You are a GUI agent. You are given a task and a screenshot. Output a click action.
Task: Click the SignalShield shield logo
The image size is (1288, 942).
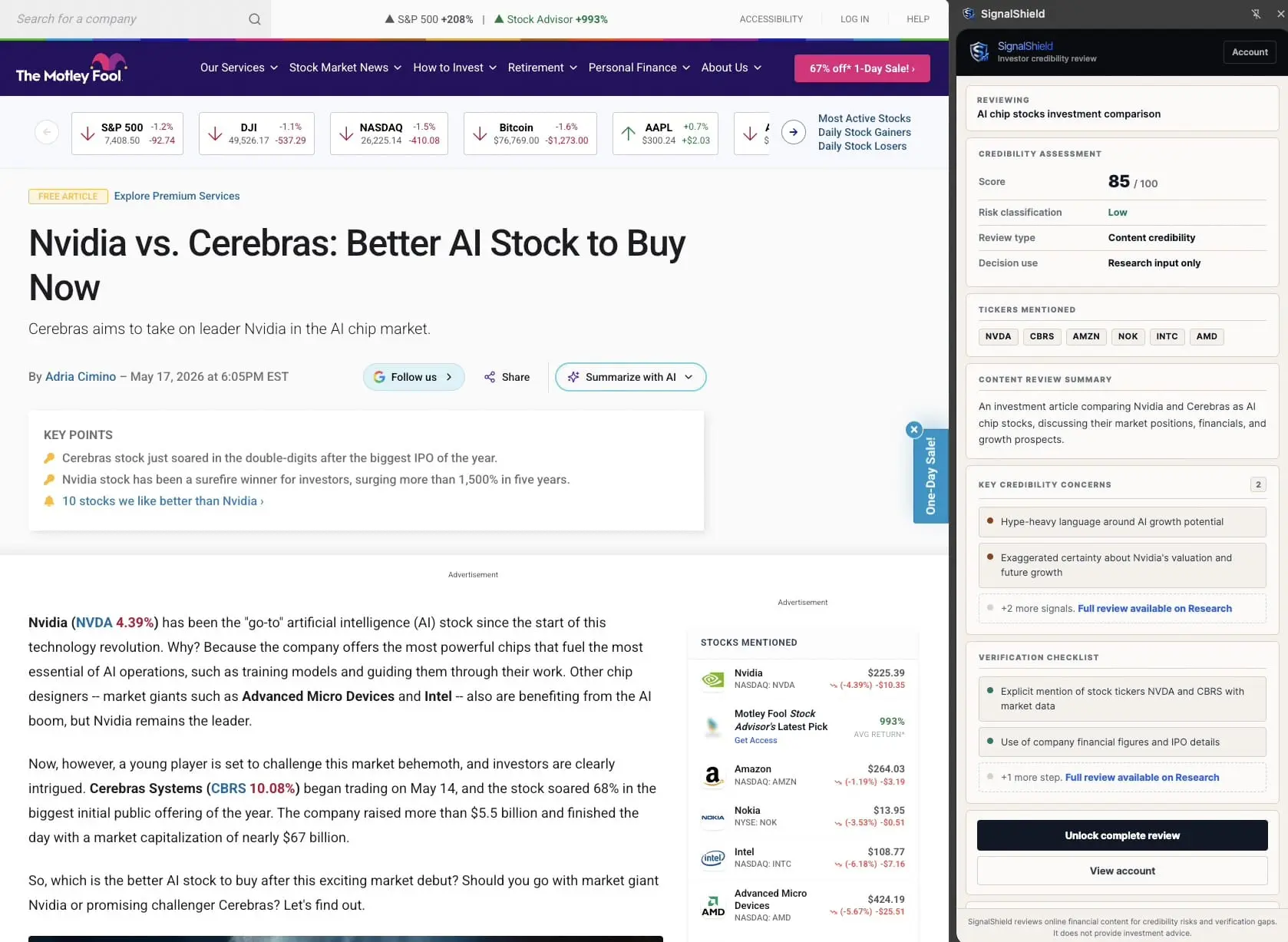979,52
